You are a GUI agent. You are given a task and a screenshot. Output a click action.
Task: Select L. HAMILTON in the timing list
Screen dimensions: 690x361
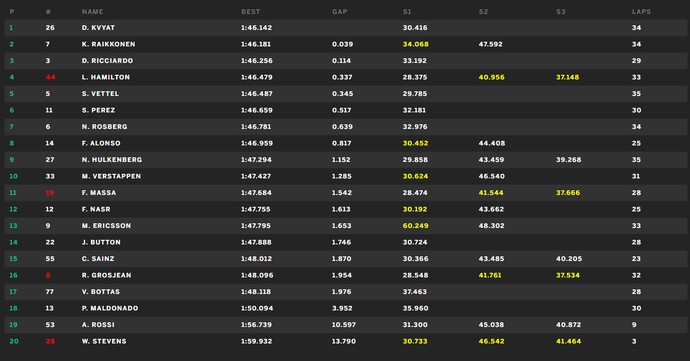106,77
